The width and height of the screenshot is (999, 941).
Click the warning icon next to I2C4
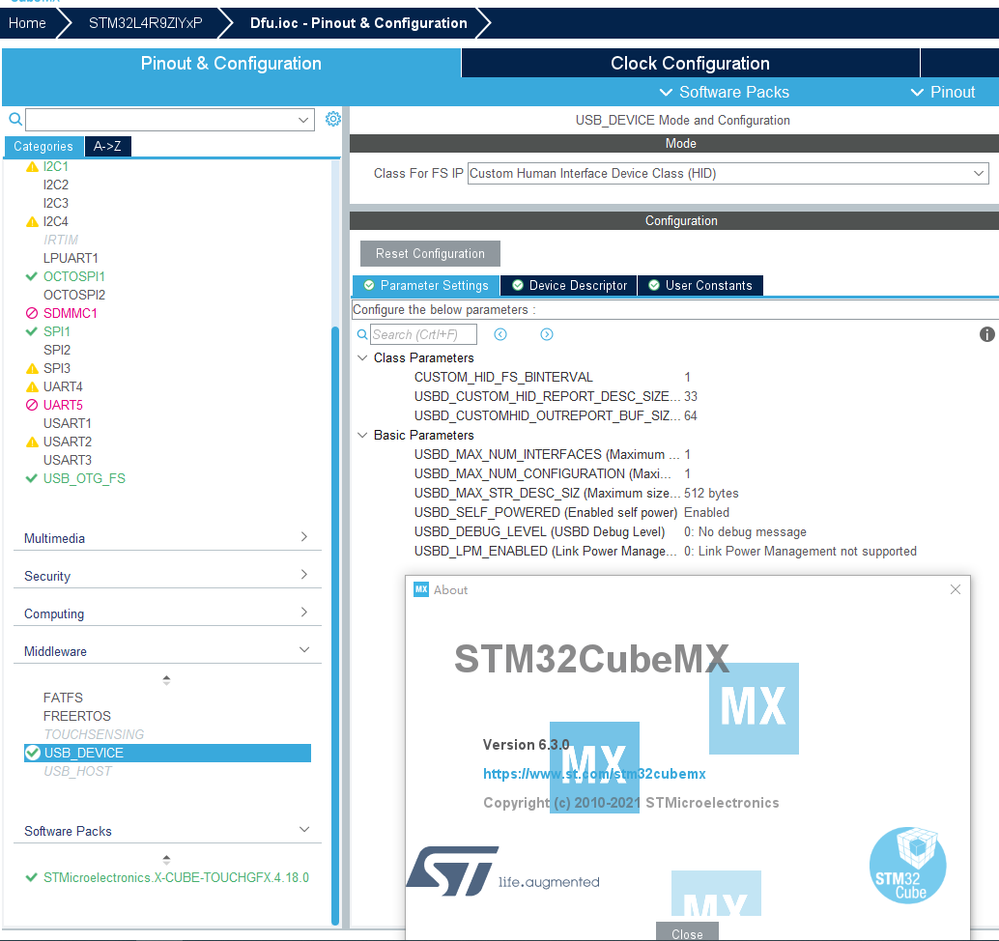point(32,222)
